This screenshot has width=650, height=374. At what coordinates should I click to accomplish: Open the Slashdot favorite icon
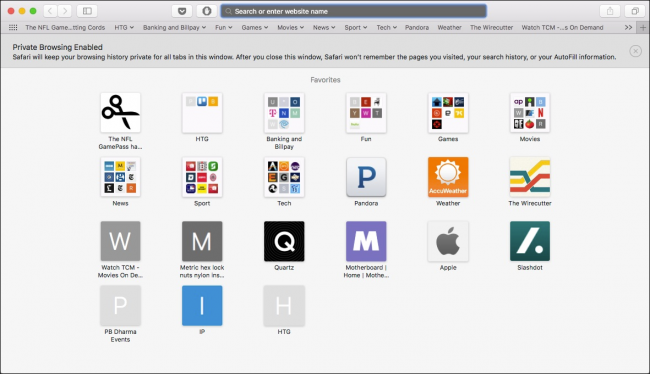[530, 241]
